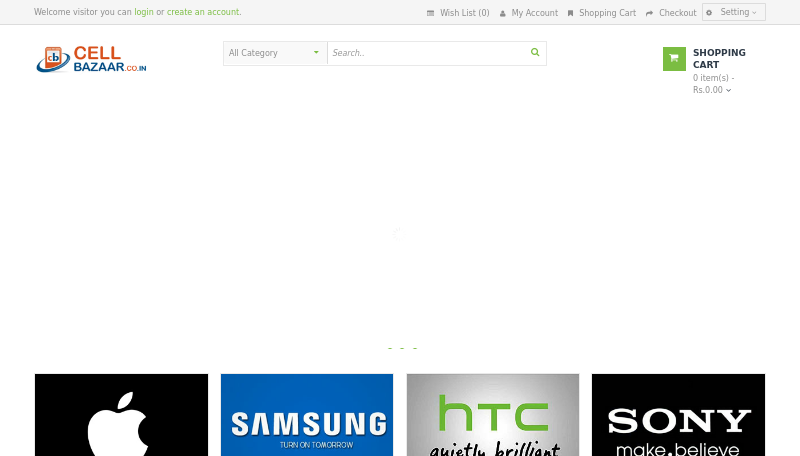Select the middle slideshow pagination dot
800x456 pixels.
point(402,348)
